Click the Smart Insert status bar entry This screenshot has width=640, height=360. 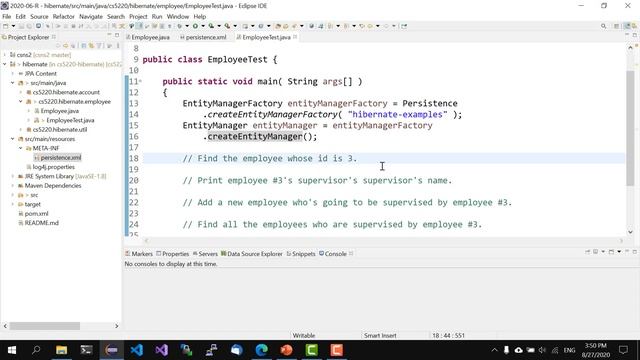380,336
